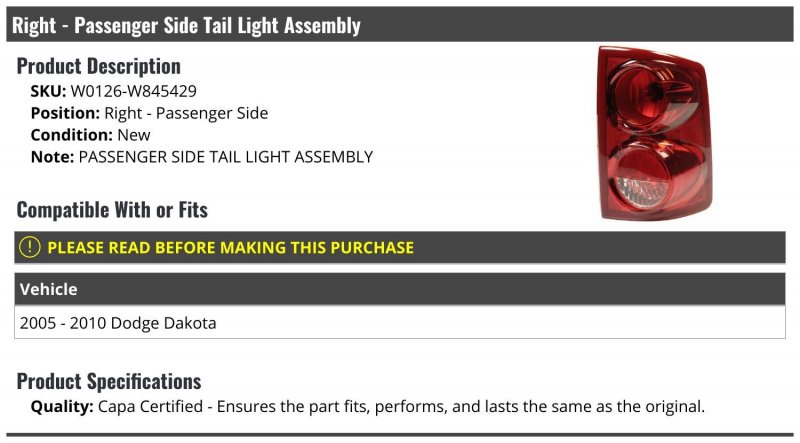Select the SKU value W0126-W845429
Image resolution: width=800 pixels, height=443 pixels.
[133, 91]
